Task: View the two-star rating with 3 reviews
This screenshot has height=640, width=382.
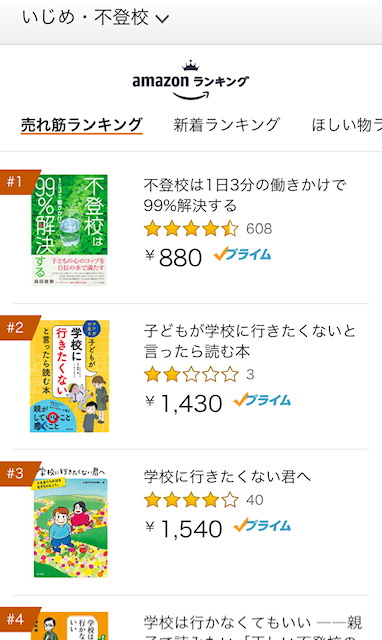Action: point(199,374)
